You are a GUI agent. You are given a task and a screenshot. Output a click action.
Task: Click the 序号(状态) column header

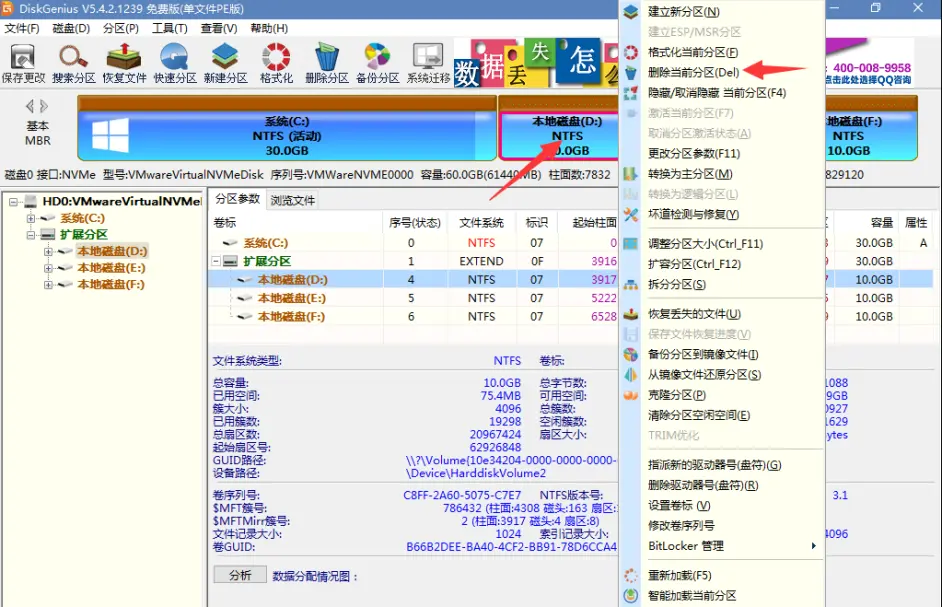(415, 223)
